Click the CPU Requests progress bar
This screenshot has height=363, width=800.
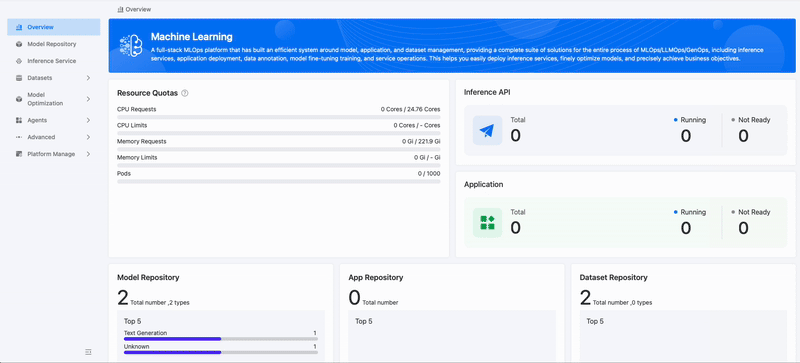point(279,117)
